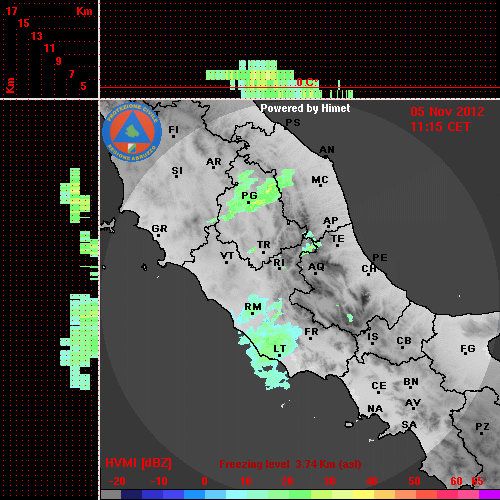
Task: Click the PS city label
Action: [293, 123]
